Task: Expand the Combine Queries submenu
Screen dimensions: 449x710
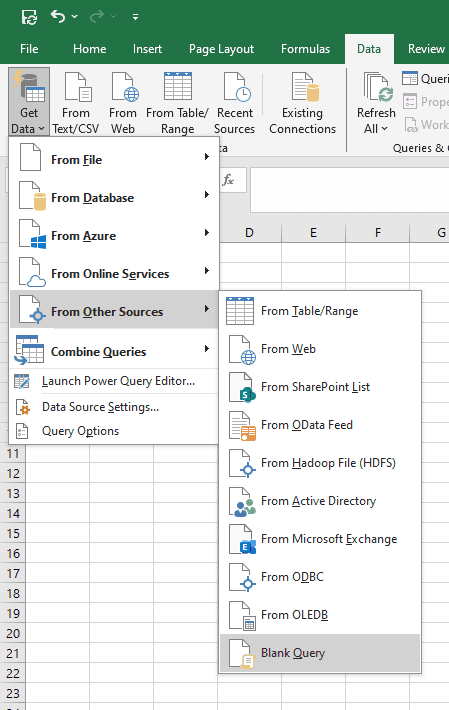Action: tap(114, 351)
